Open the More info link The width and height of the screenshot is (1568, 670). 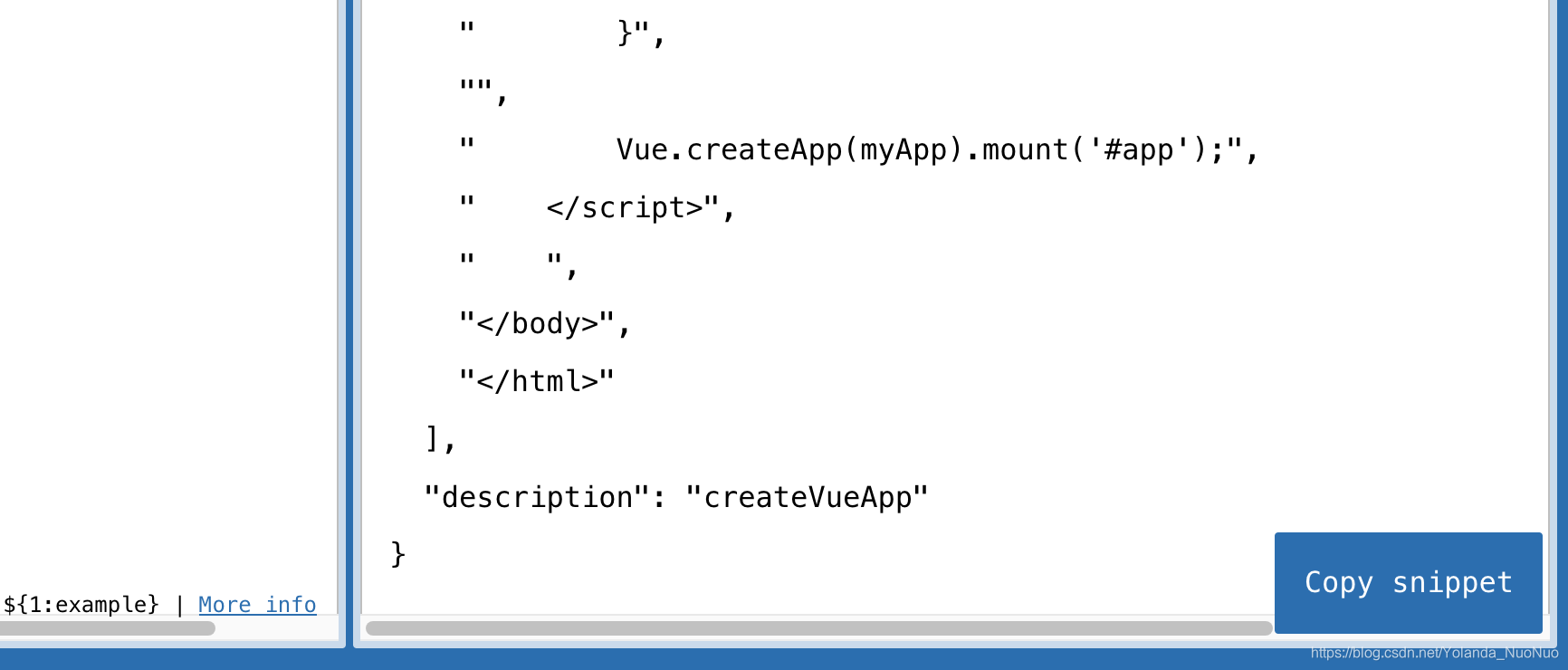(257, 605)
